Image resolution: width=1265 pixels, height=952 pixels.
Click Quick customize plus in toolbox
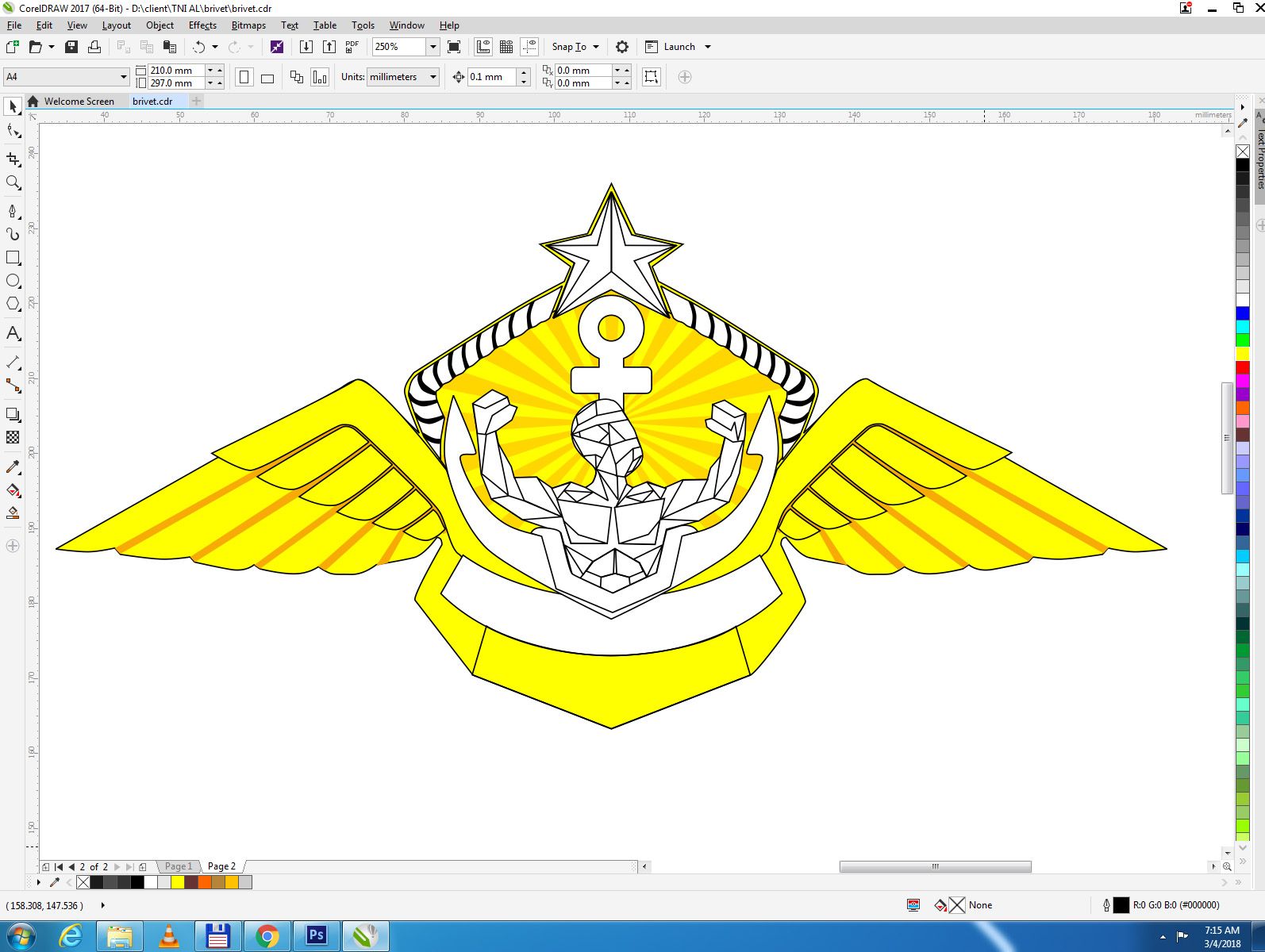13,546
